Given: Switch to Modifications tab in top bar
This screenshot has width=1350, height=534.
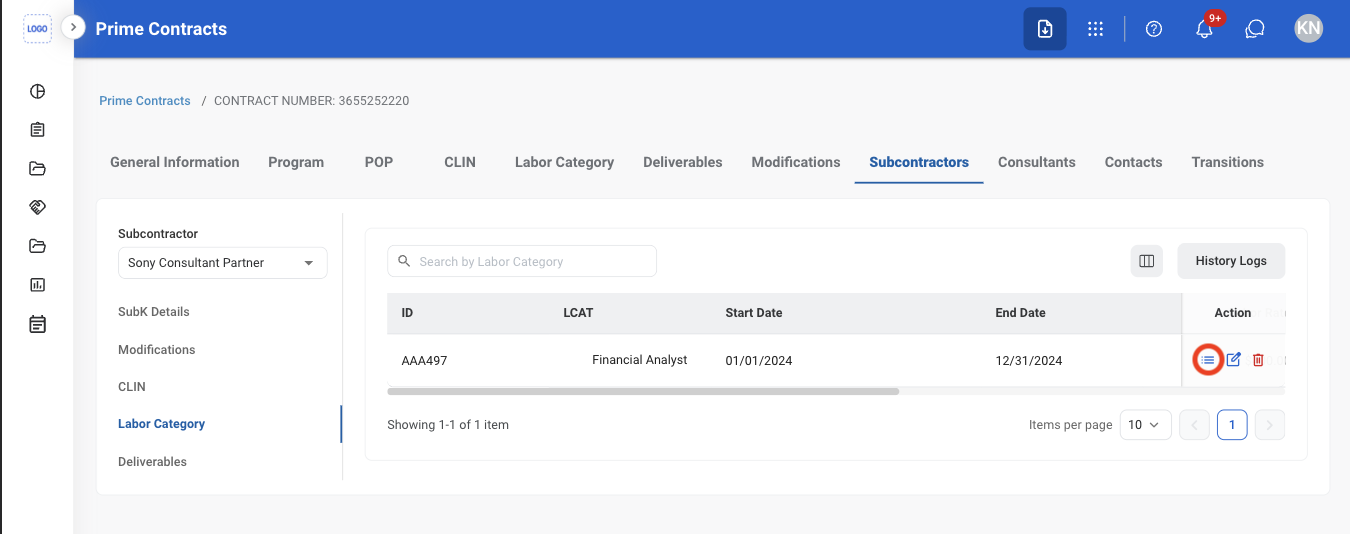Looking at the screenshot, I should click(x=796, y=162).
